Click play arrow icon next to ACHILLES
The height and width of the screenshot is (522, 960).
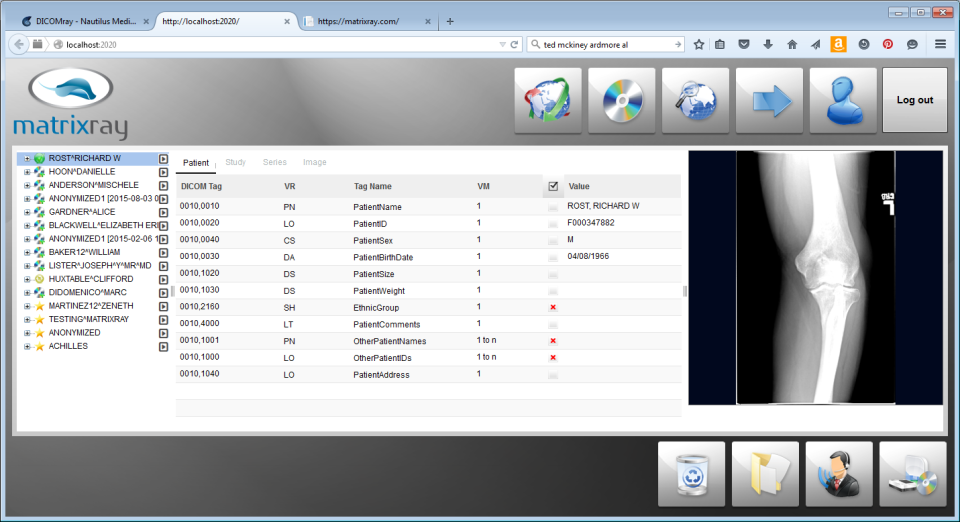click(163, 347)
